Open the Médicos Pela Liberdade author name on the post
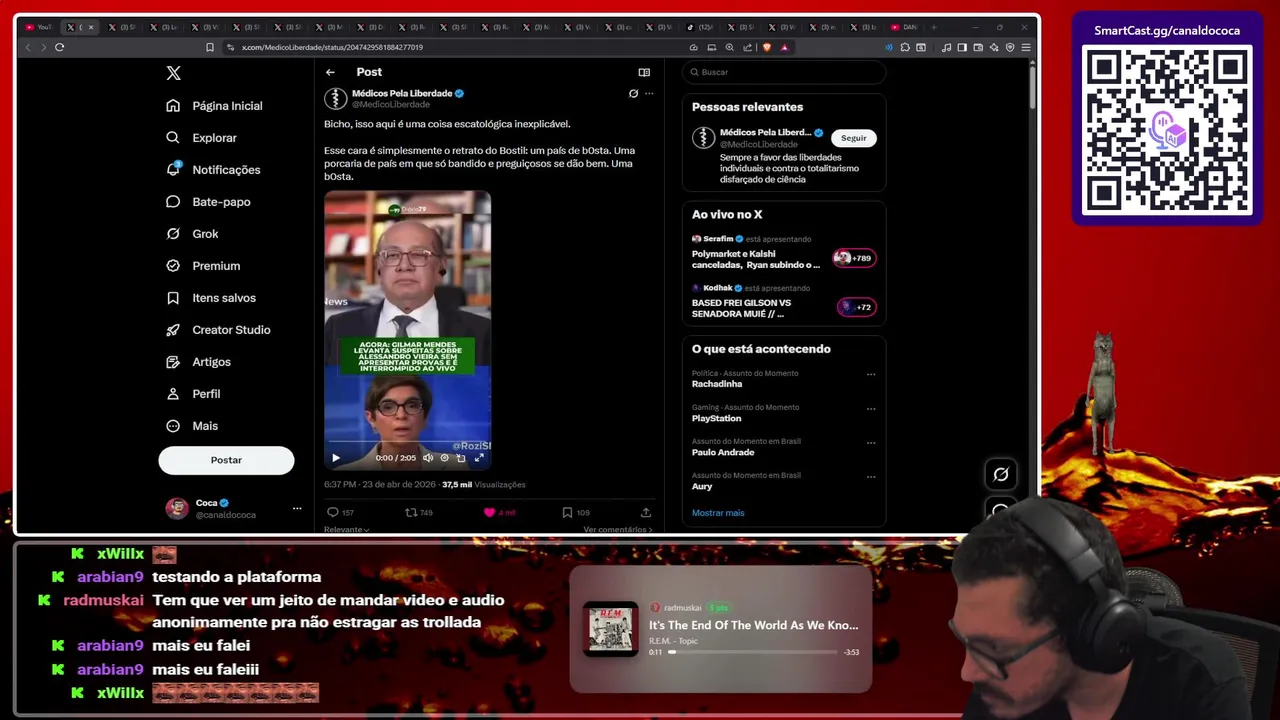 pos(402,93)
